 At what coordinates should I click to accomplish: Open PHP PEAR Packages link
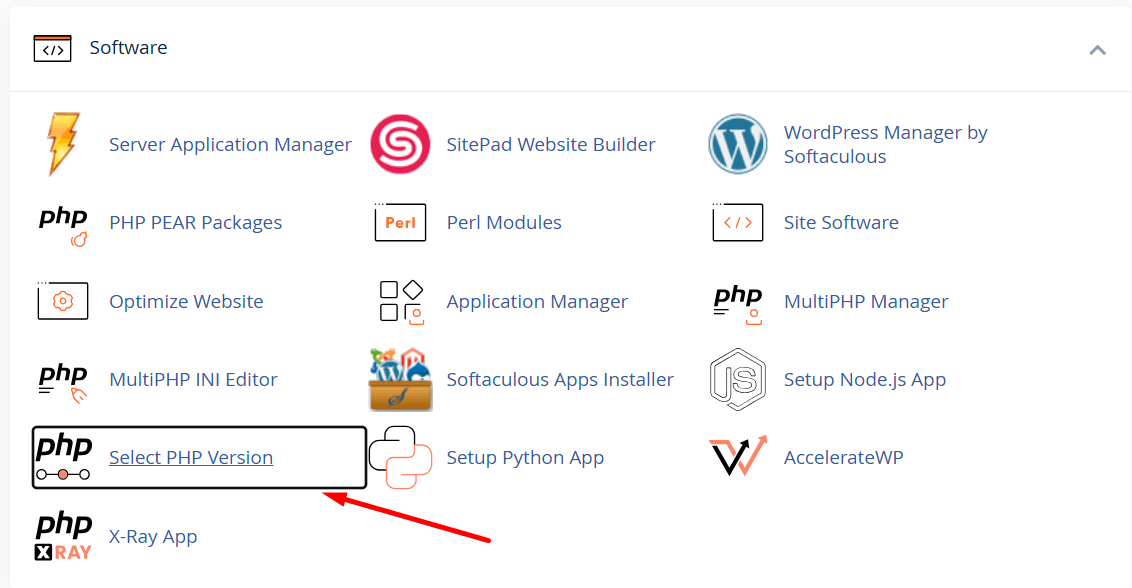pyautogui.click(x=196, y=222)
